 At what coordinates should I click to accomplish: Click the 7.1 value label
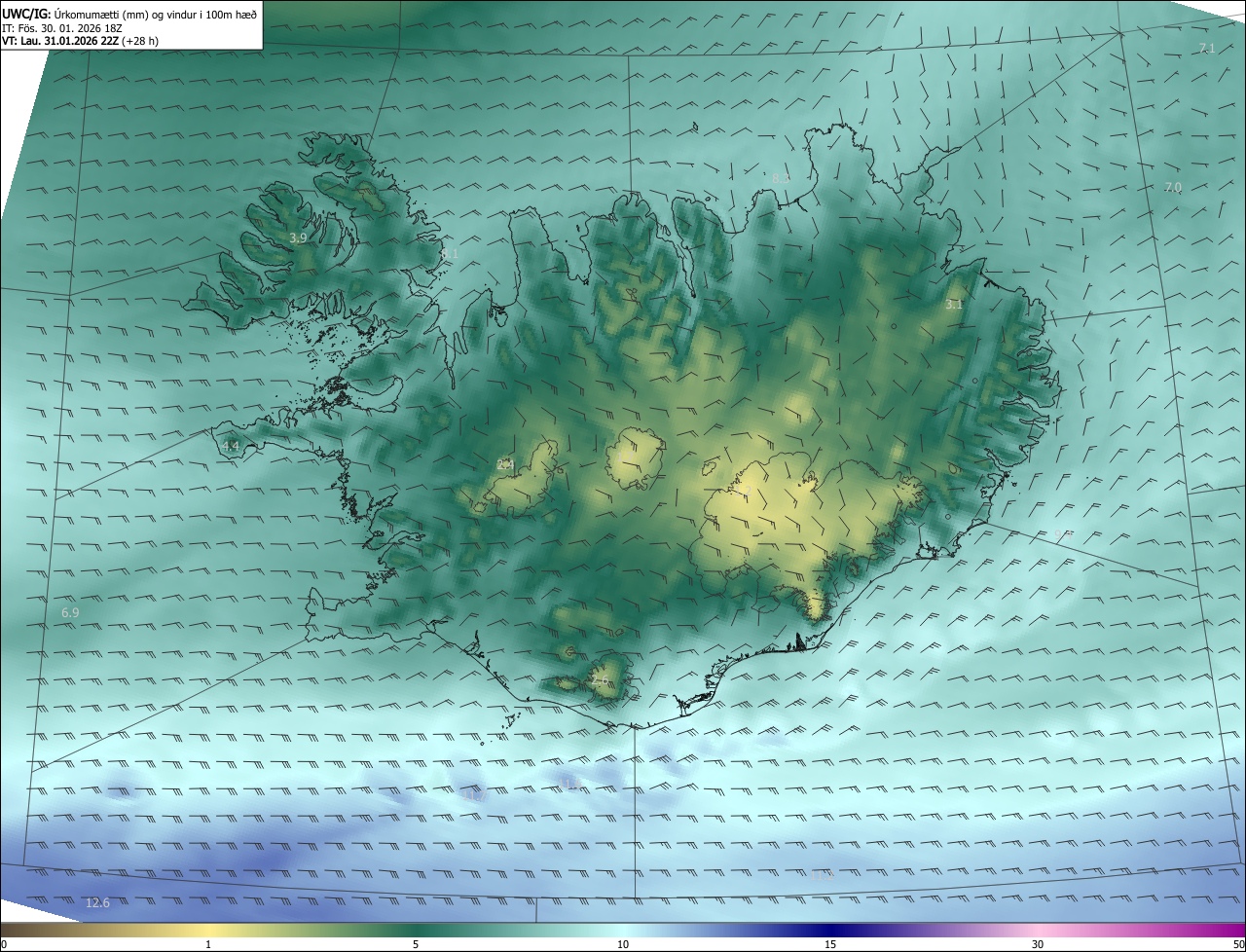1207,49
